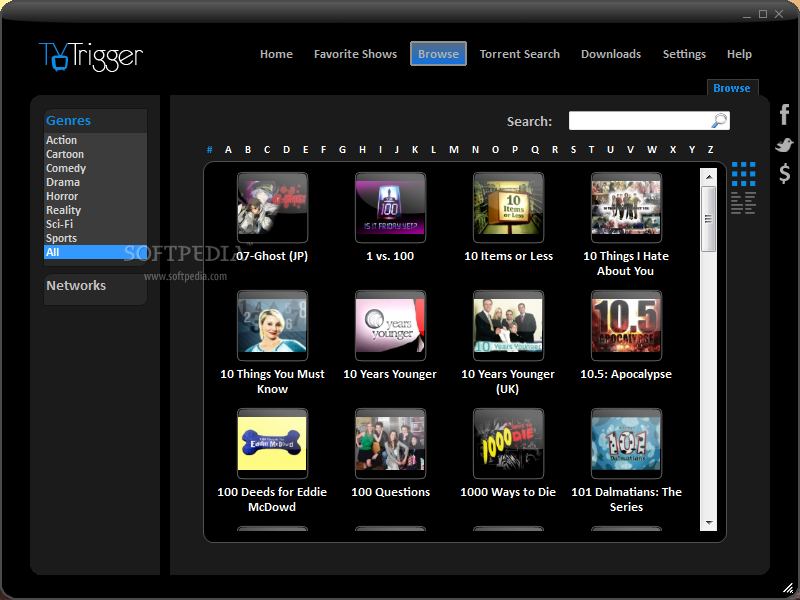Open the Facebook share icon
Image resolution: width=800 pixels, height=600 pixels.
point(785,114)
